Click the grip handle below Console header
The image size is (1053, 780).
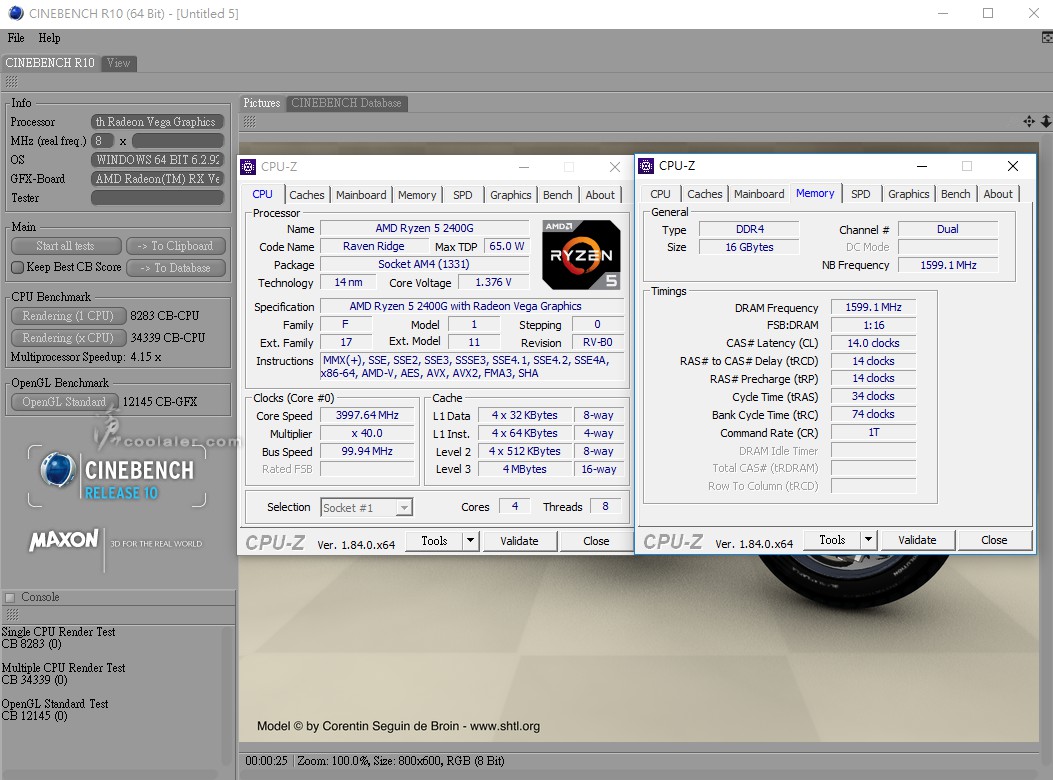click(11, 614)
